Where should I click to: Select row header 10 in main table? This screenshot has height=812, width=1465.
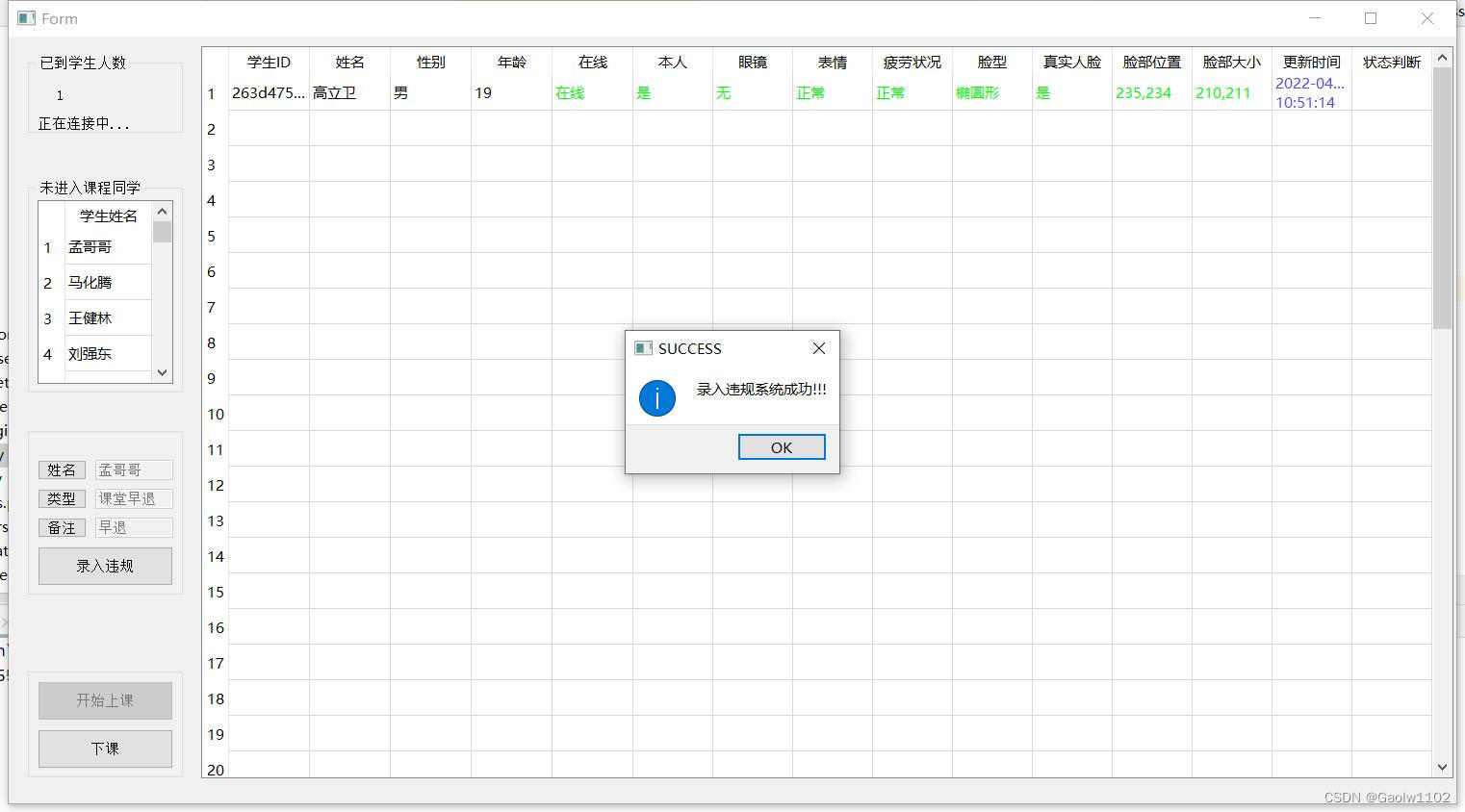[215, 414]
